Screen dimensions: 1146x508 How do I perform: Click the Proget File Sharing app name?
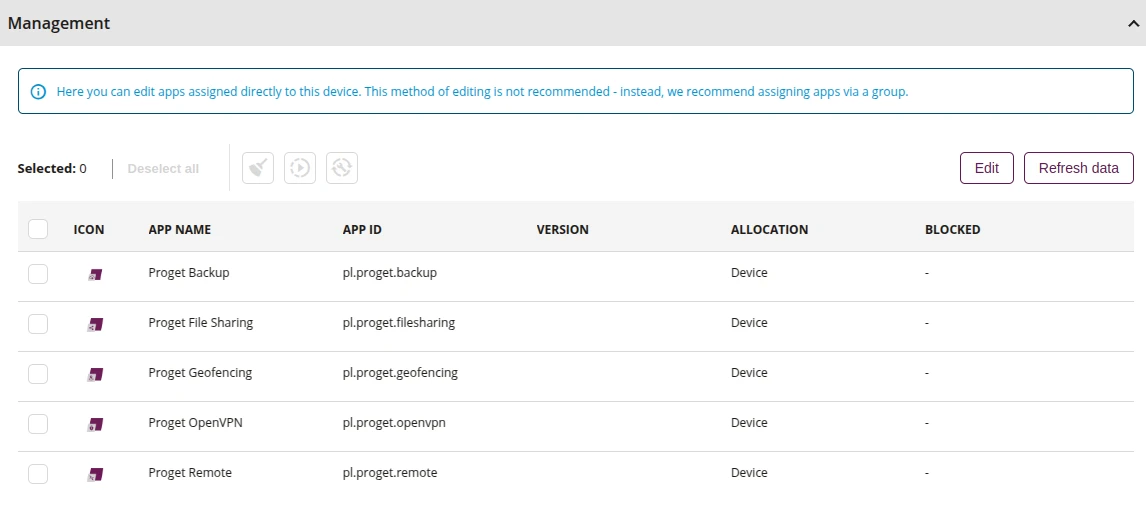pyautogui.click(x=201, y=322)
